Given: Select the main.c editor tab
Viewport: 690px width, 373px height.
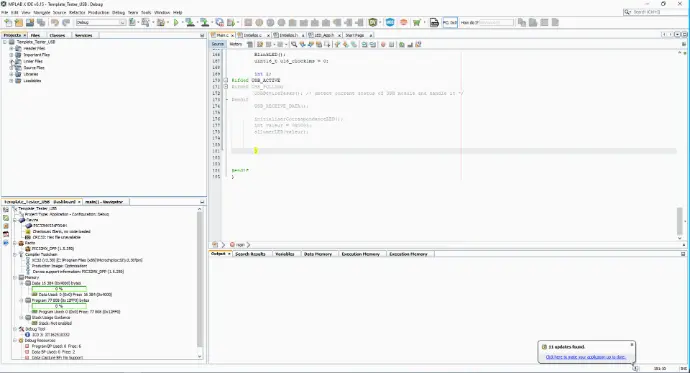Looking at the screenshot, I should (x=222, y=35).
